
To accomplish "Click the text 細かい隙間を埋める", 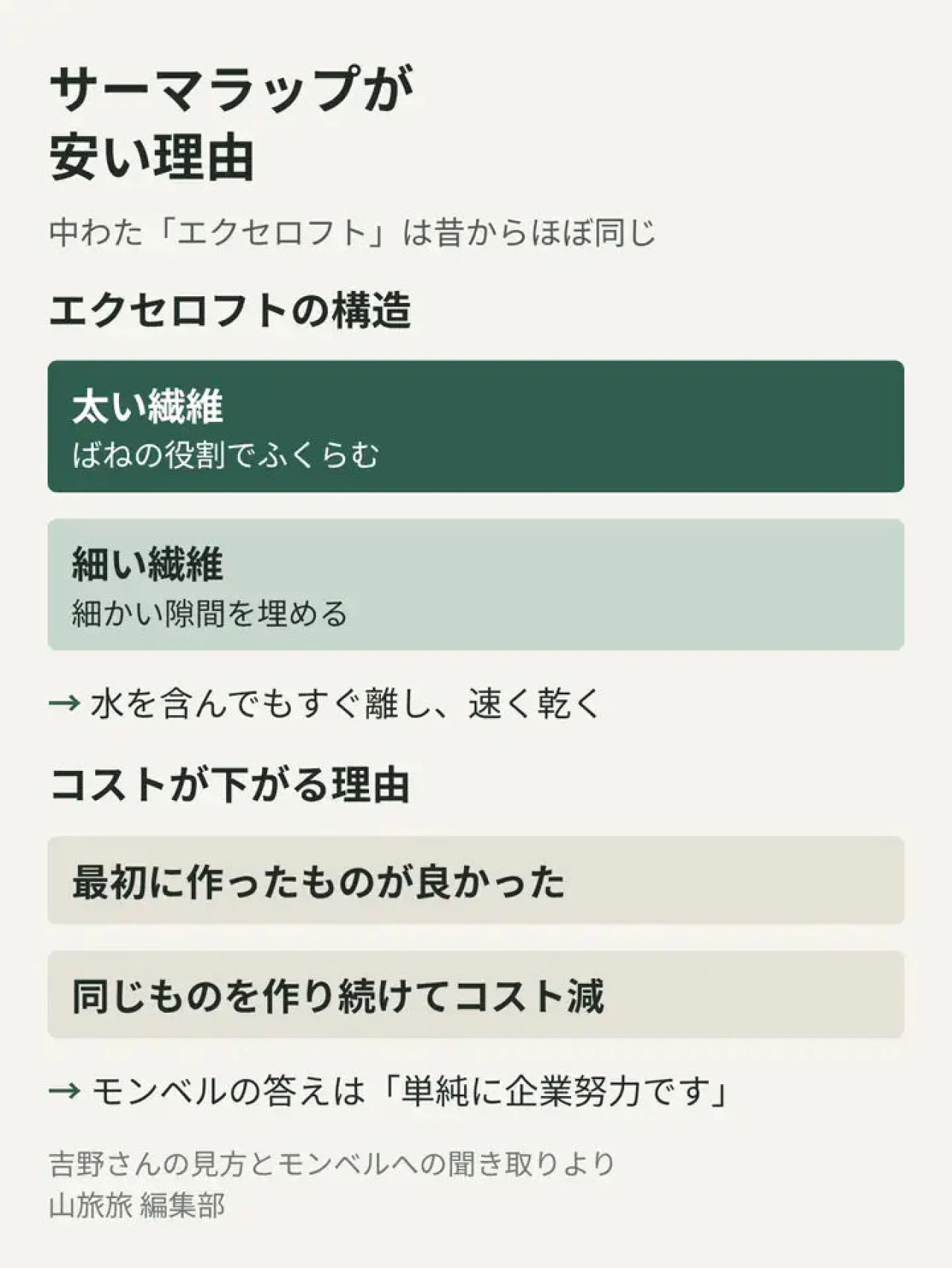I will click(210, 613).
